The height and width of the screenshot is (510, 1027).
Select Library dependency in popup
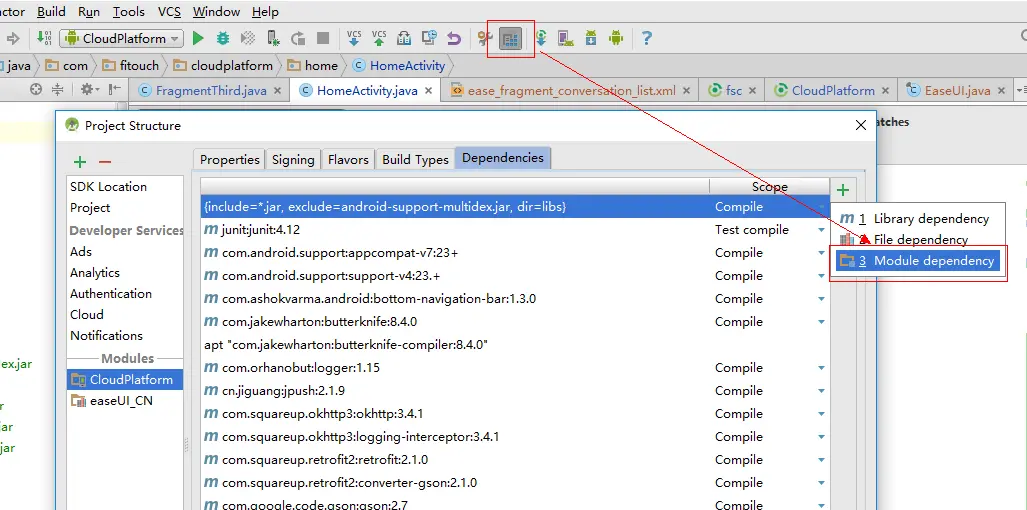(918, 219)
